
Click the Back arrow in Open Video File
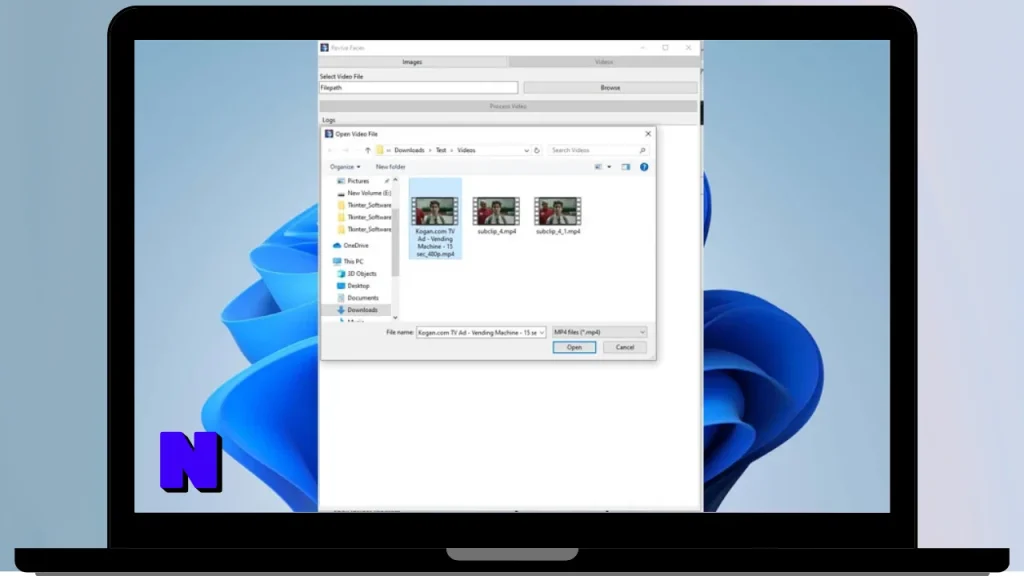pyautogui.click(x=331, y=150)
